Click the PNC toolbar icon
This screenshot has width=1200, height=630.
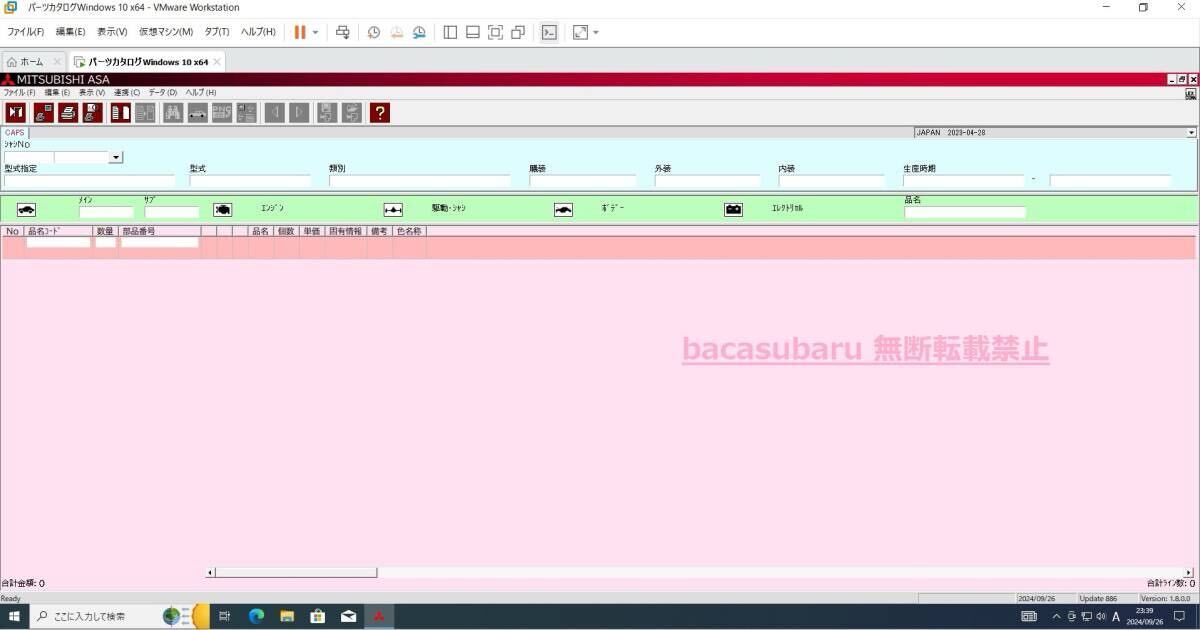[x=222, y=113]
